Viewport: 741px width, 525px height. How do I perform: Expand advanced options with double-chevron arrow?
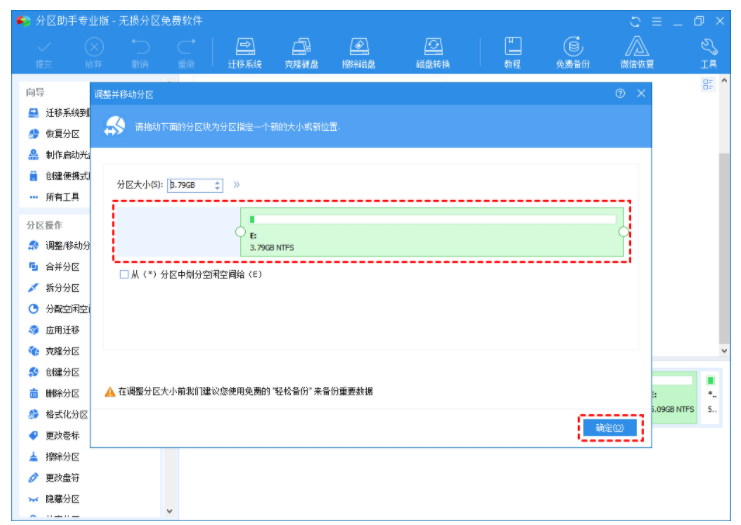[237, 185]
